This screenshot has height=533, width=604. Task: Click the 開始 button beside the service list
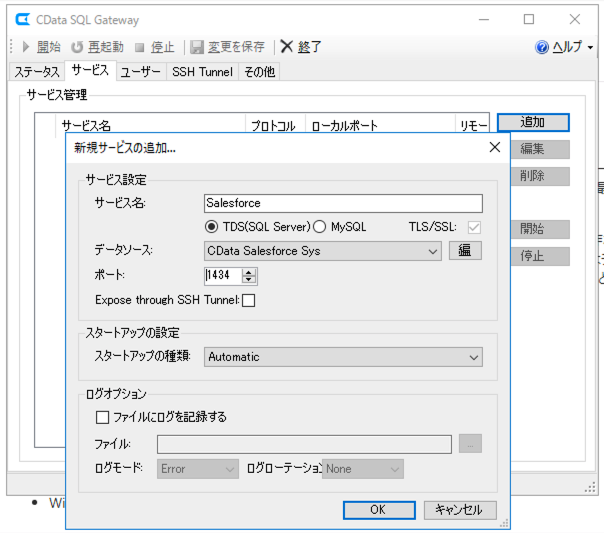(540, 229)
